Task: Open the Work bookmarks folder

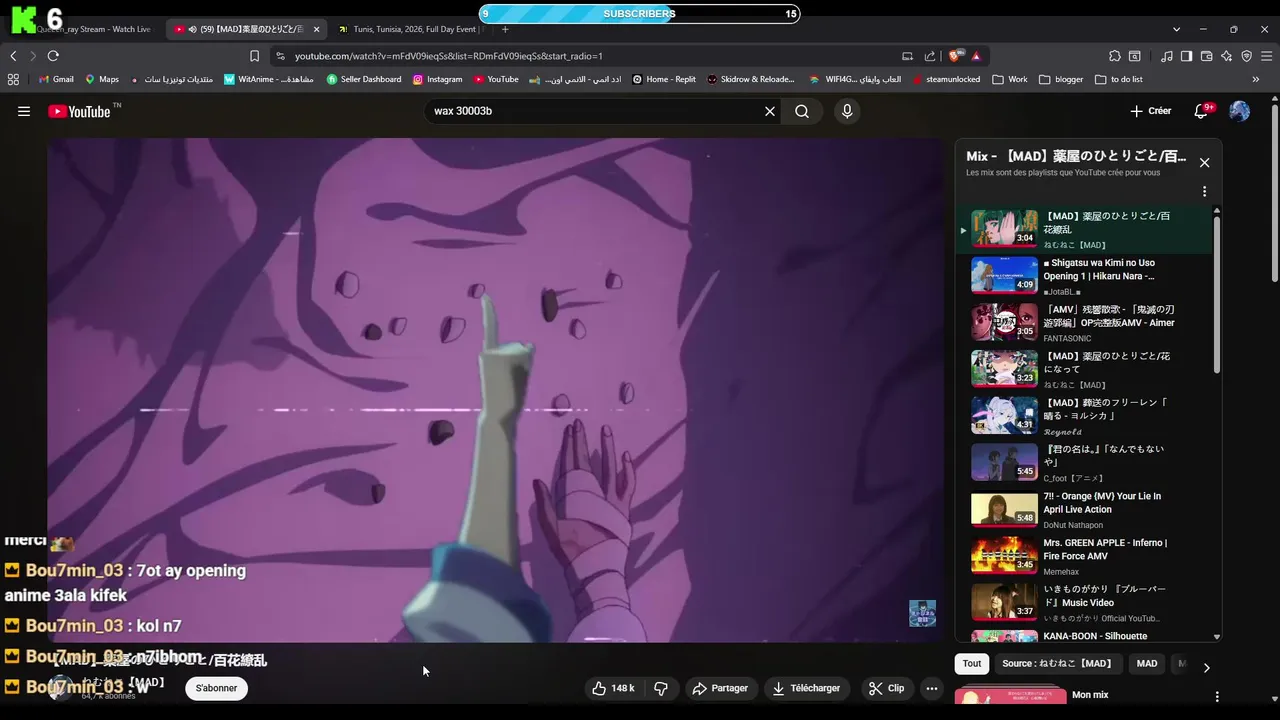Action: (1010, 79)
